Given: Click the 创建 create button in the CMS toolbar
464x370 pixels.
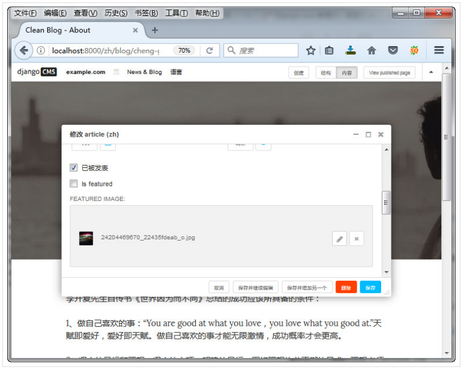Looking at the screenshot, I should coord(299,73).
